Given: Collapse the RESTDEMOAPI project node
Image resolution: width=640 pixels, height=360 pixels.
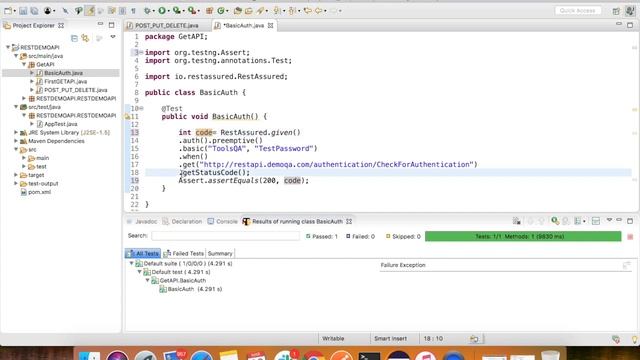Looking at the screenshot, I should coord(8,47).
